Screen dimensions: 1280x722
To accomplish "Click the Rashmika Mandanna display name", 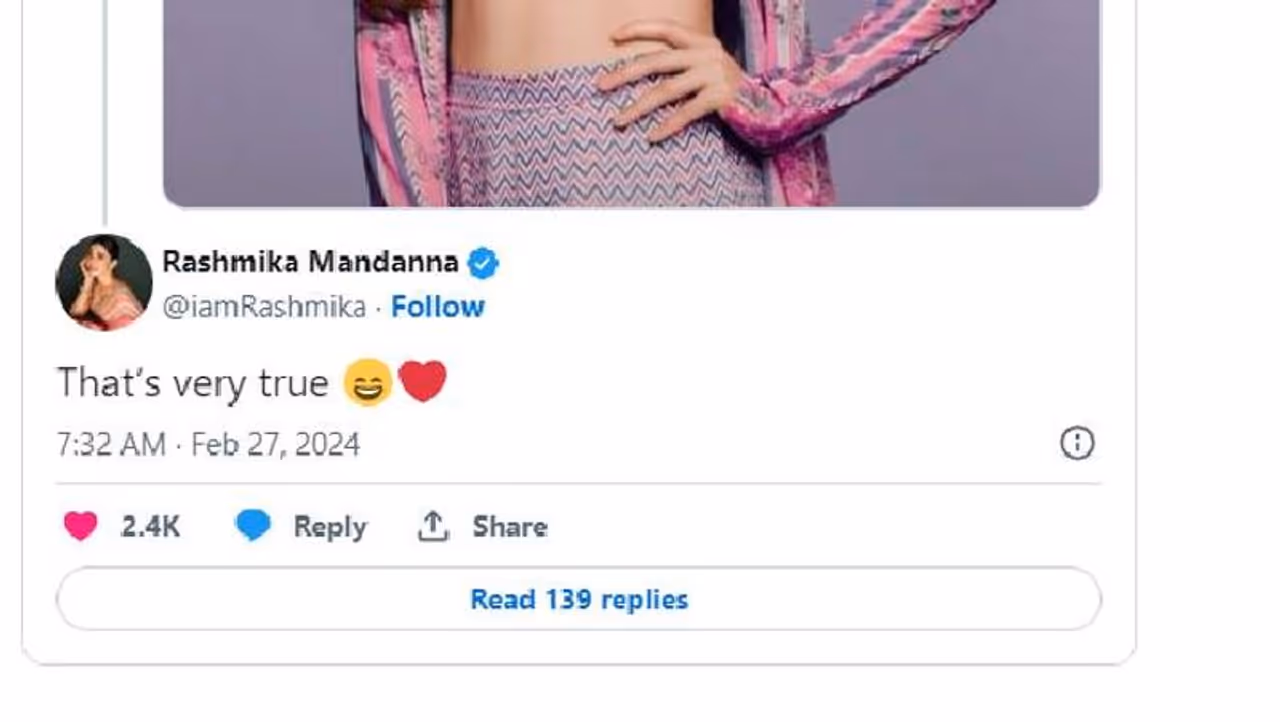I will pos(310,262).
